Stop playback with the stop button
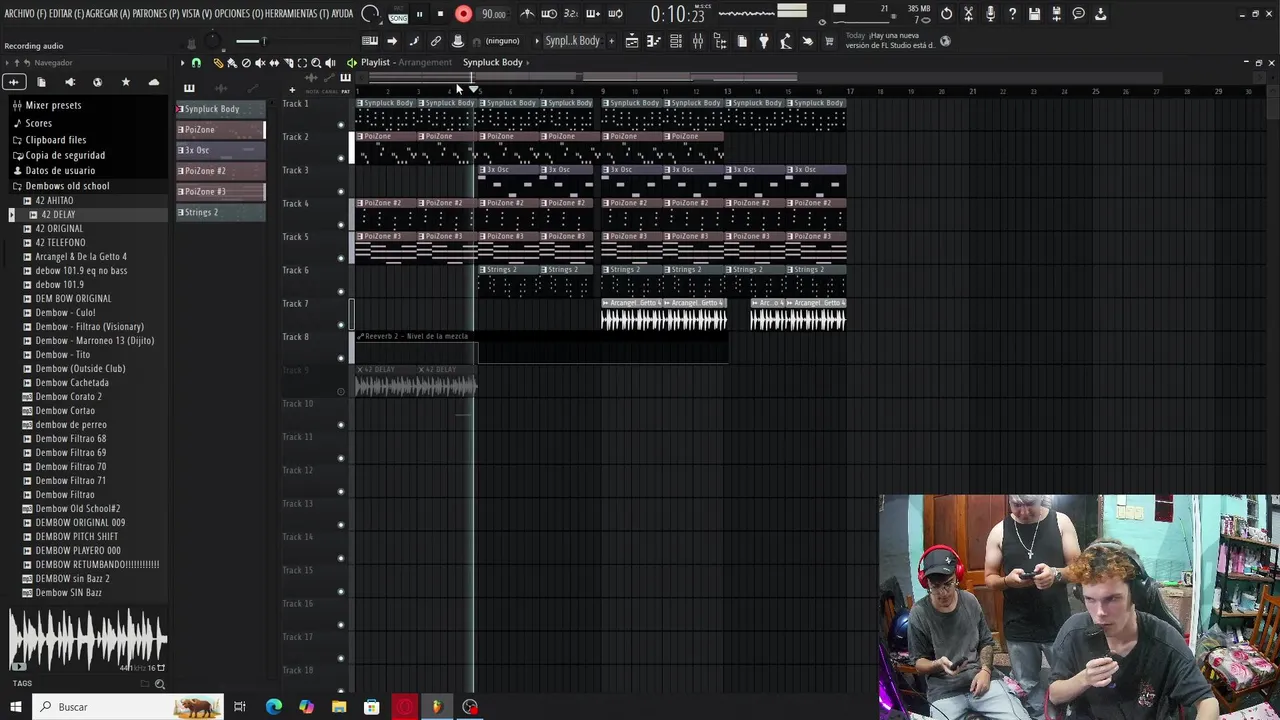The width and height of the screenshot is (1280, 720). point(440,14)
